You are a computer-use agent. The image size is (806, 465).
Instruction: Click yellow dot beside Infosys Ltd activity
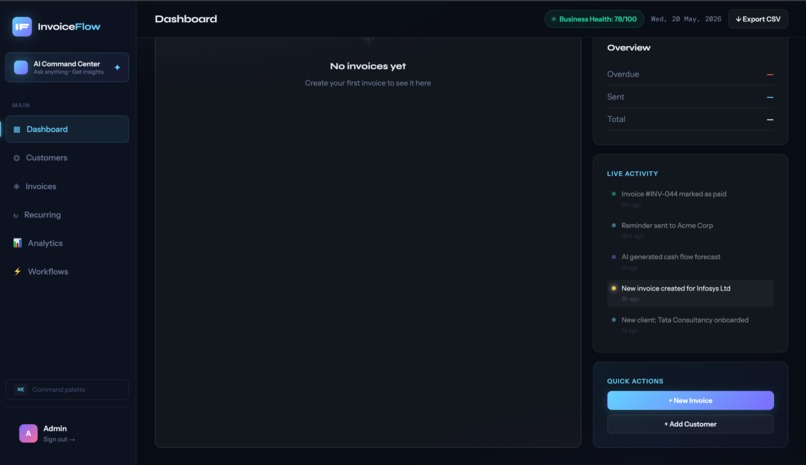point(613,288)
